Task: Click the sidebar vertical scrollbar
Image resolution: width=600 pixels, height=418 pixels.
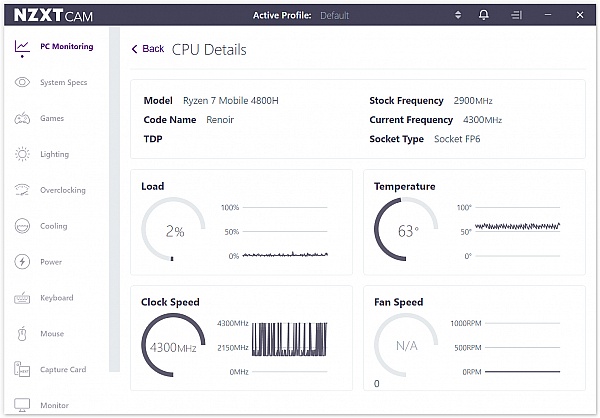Action: coord(114,199)
